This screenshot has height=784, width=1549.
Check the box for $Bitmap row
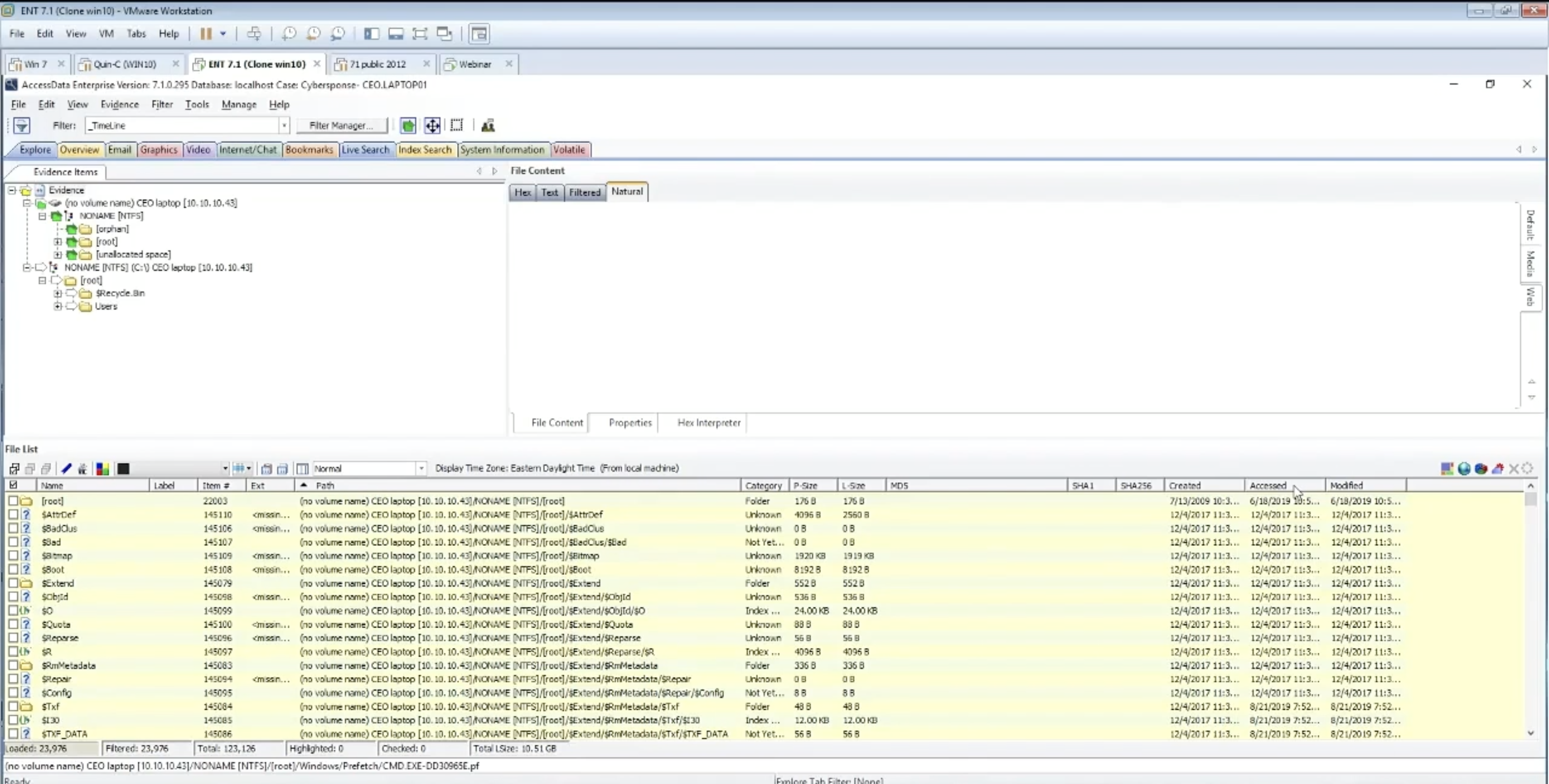click(x=13, y=555)
